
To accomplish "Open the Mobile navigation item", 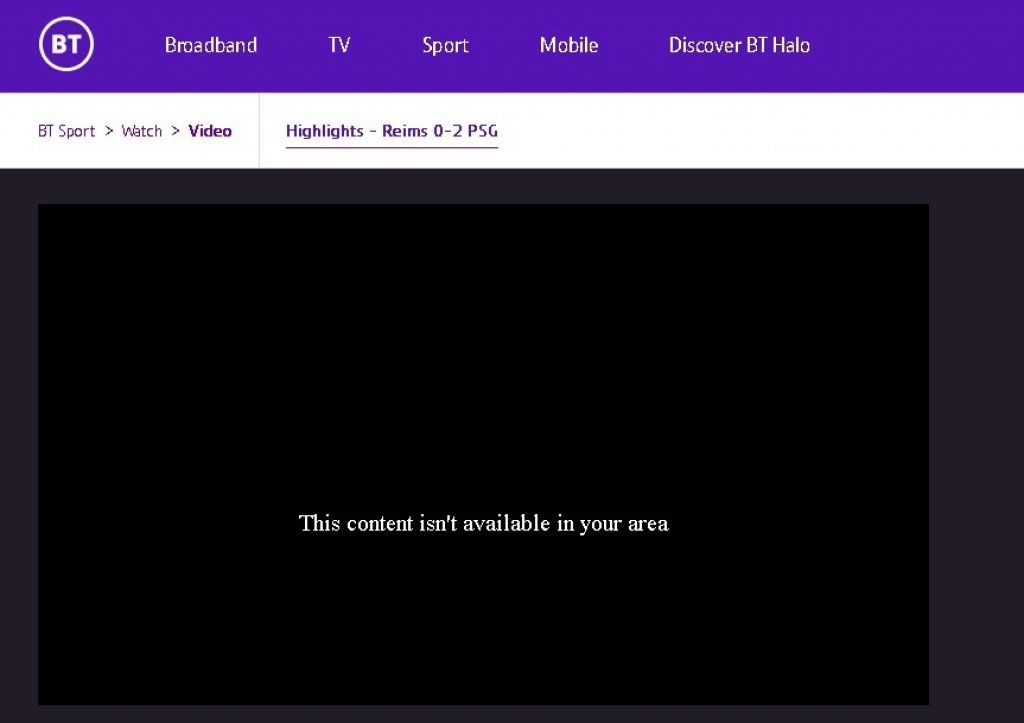I will (x=569, y=45).
